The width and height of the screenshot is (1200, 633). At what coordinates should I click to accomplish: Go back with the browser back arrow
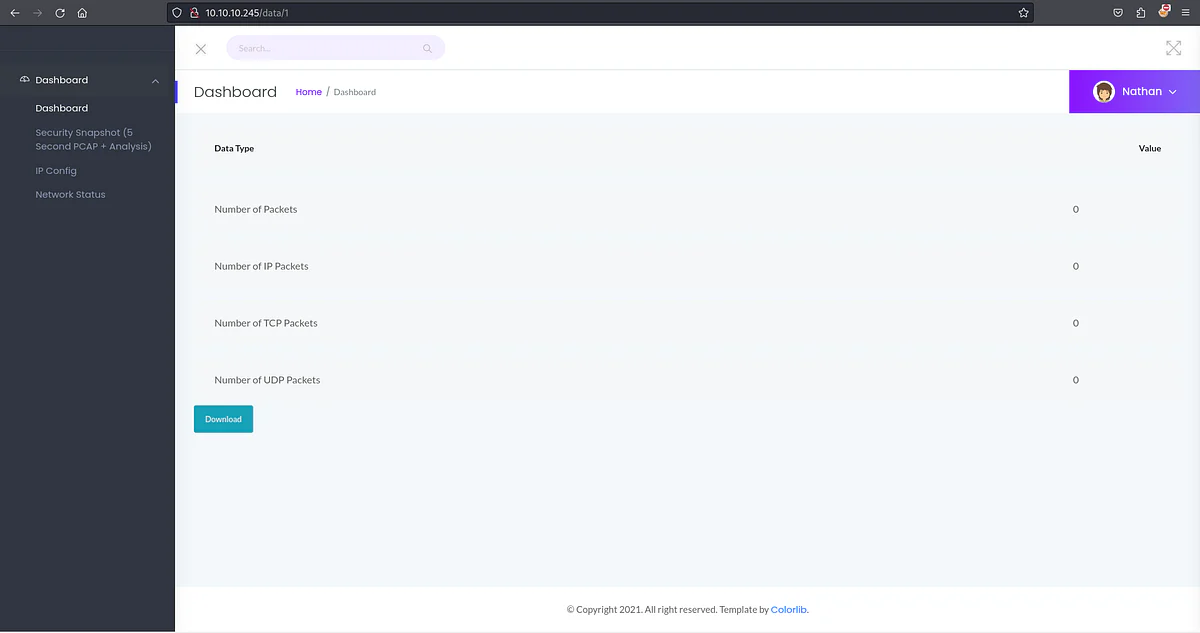[x=14, y=13]
